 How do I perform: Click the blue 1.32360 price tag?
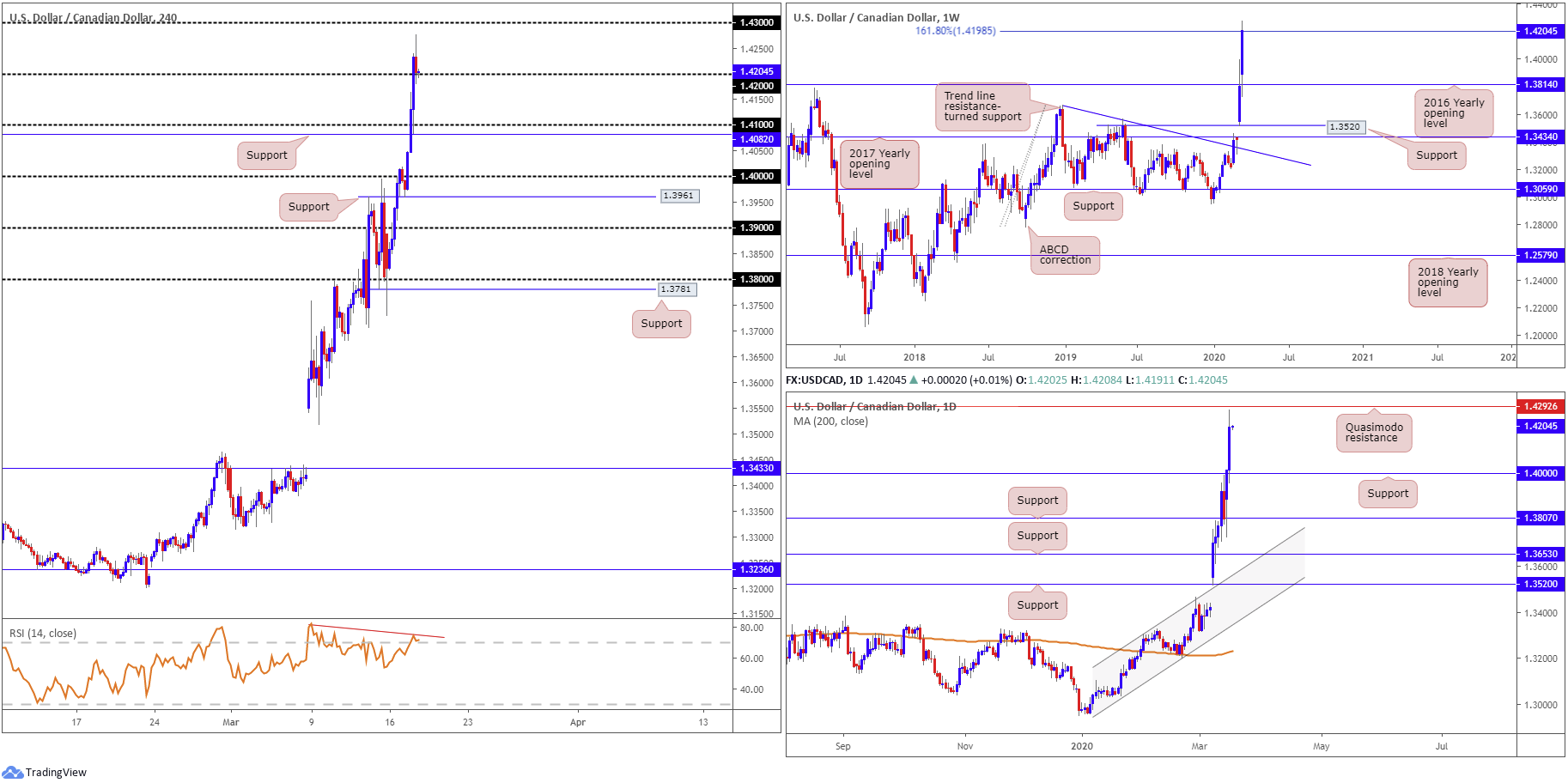coord(757,569)
